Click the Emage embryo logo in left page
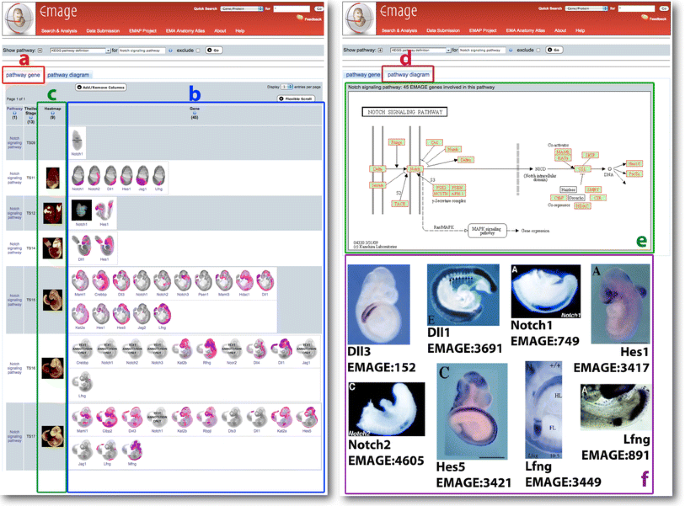The image size is (685, 506). [x=19, y=19]
